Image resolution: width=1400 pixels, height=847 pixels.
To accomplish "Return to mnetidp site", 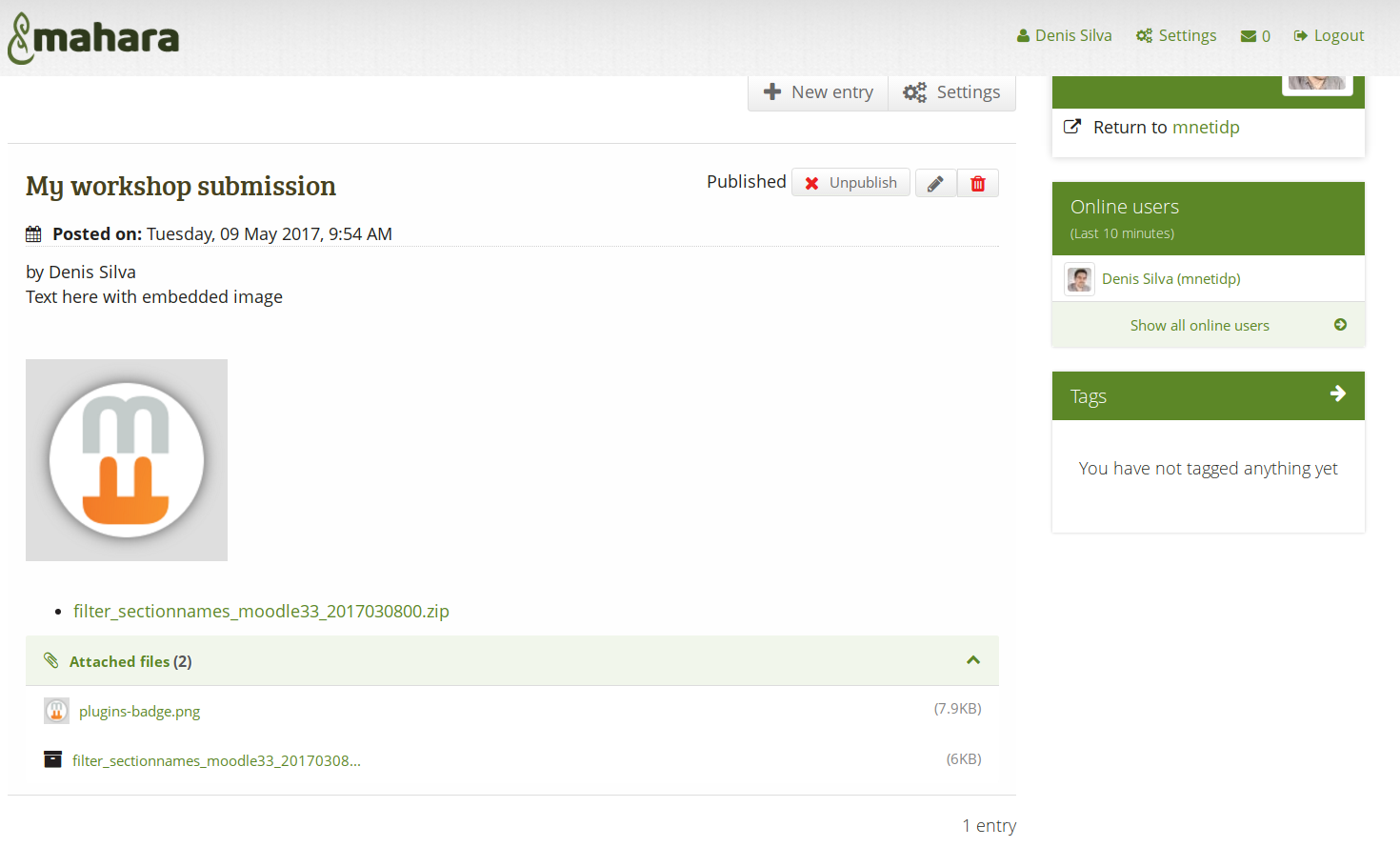I will [1206, 128].
